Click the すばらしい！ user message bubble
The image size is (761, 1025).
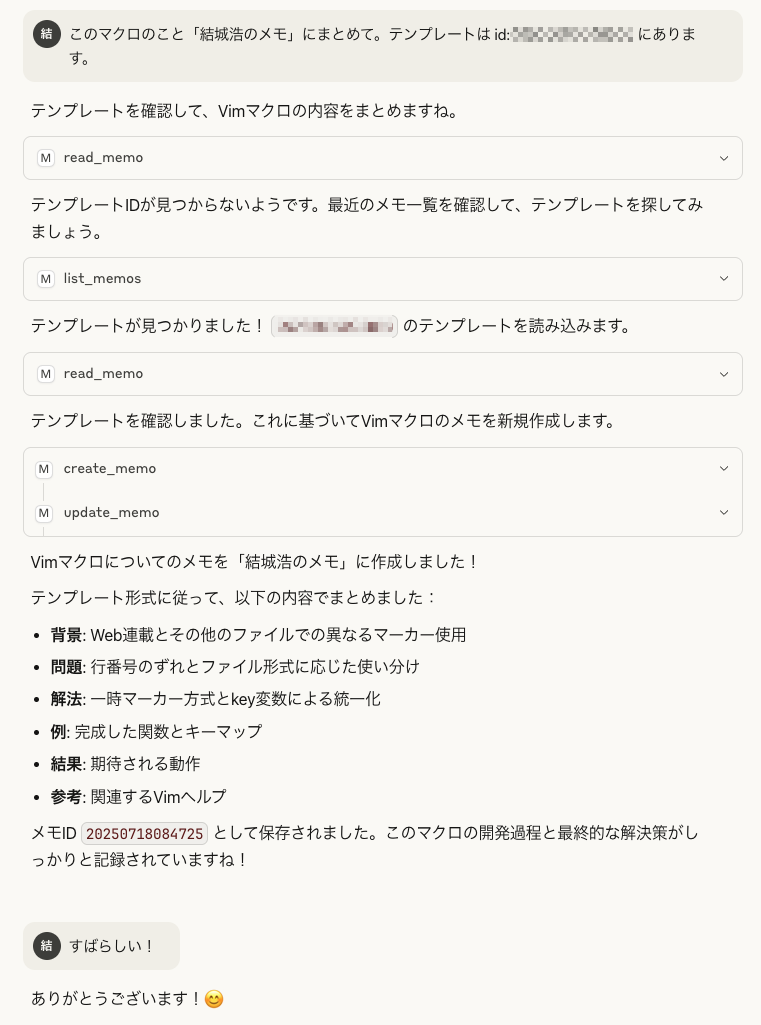click(101, 946)
